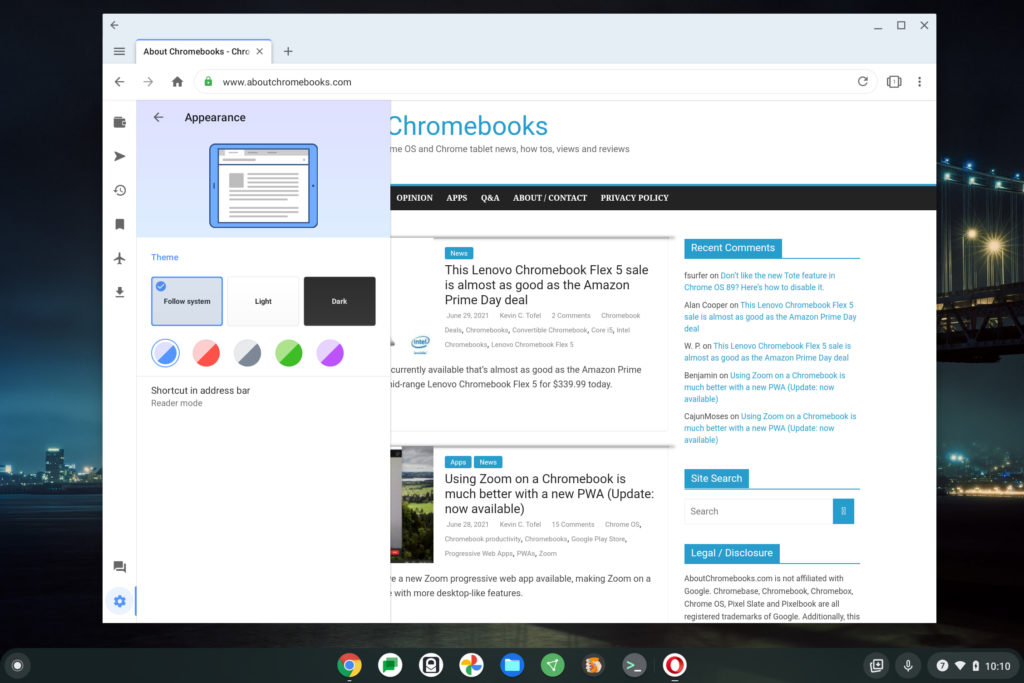The image size is (1024, 683).
Task: Open the PRIVACY POLICY menu item
Action: click(x=635, y=198)
